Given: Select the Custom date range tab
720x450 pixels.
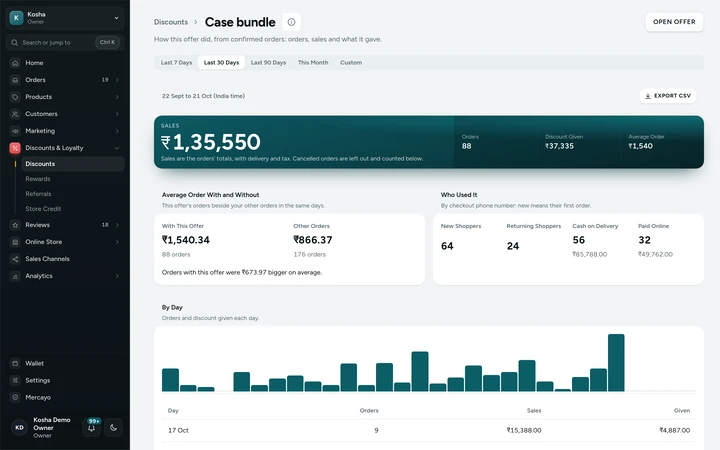Looking at the screenshot, I should point(351,62).
